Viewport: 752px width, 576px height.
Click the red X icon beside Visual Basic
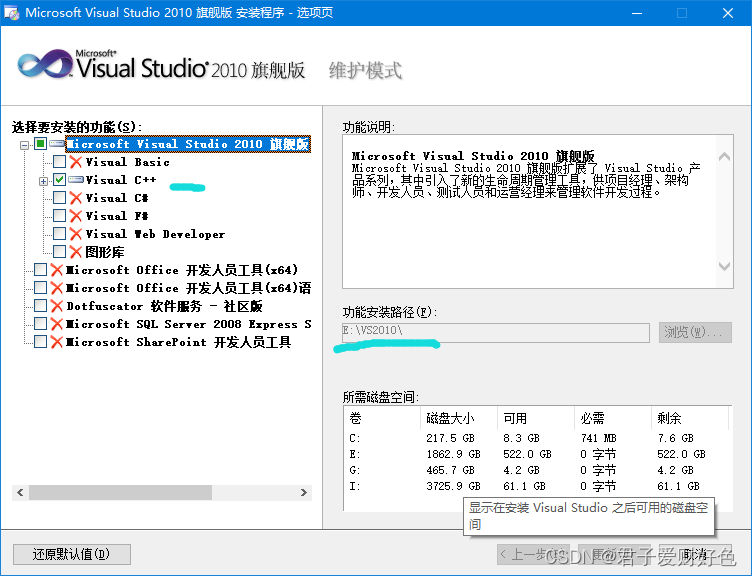tap(75, 162)
